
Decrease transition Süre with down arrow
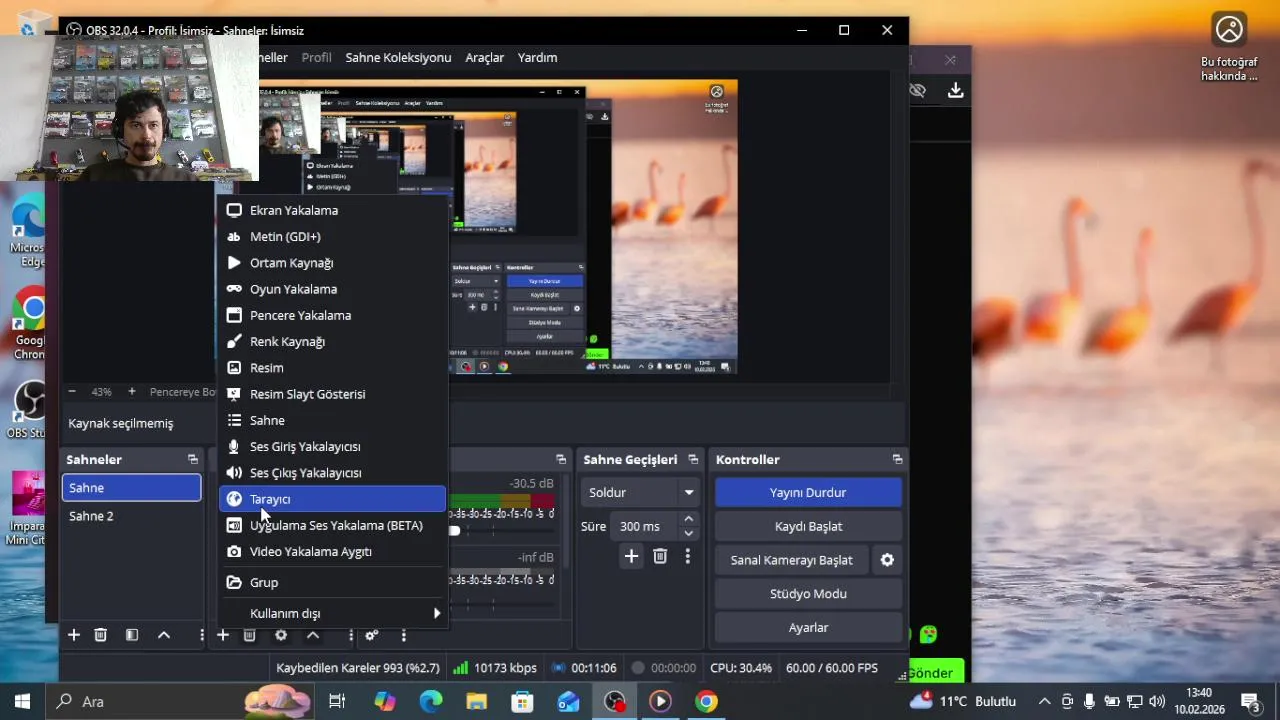688,533
